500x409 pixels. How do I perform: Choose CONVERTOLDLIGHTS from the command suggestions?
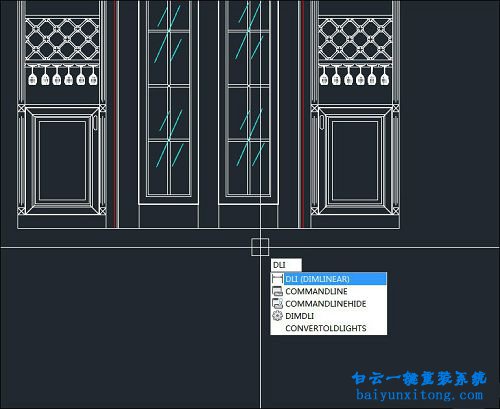click(329, 328)
